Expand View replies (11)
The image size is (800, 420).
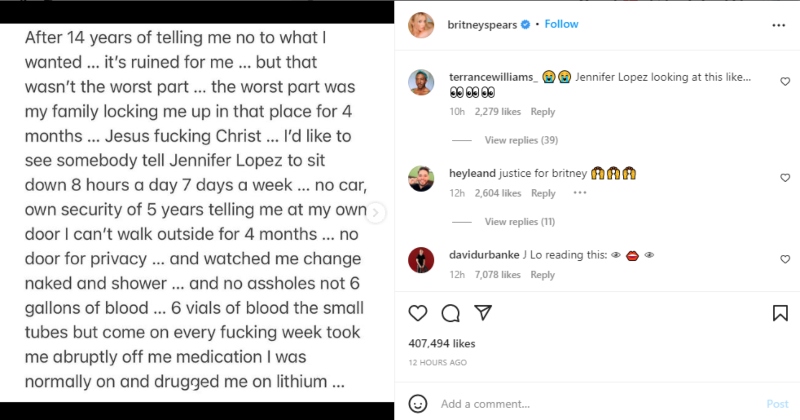pyautogui.click(x=519, y=221)
